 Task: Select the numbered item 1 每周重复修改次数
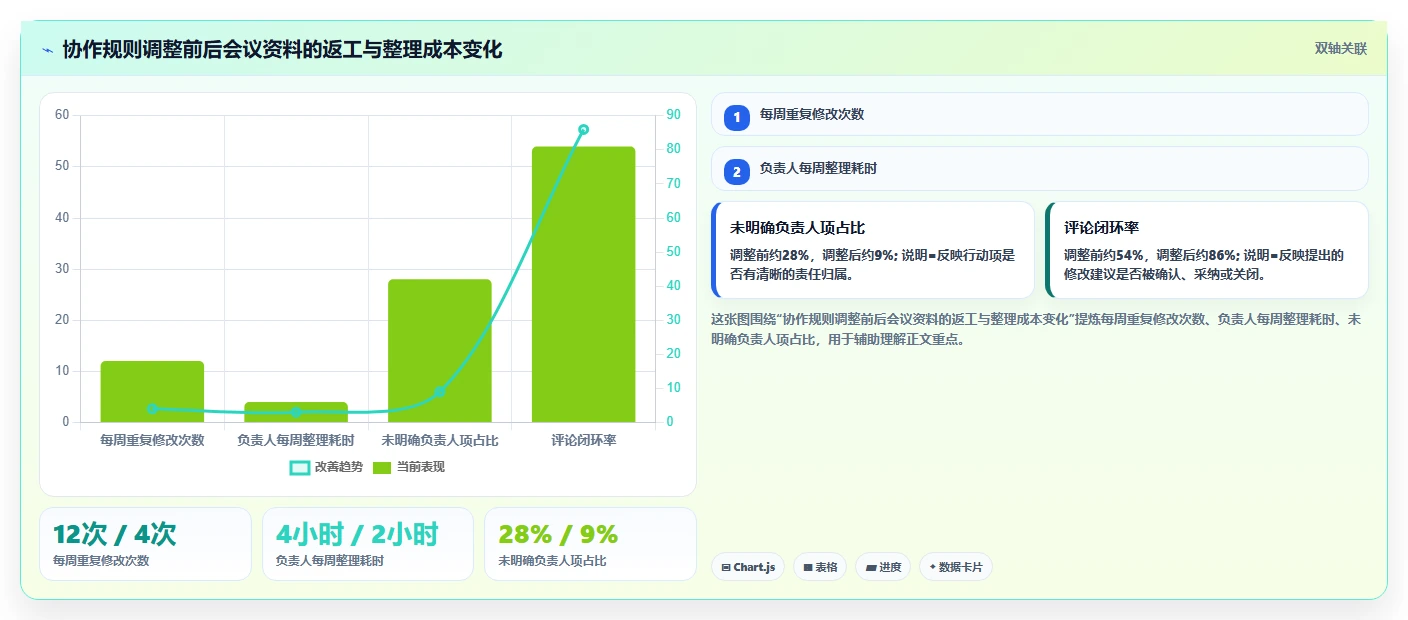pos(1039,115)
